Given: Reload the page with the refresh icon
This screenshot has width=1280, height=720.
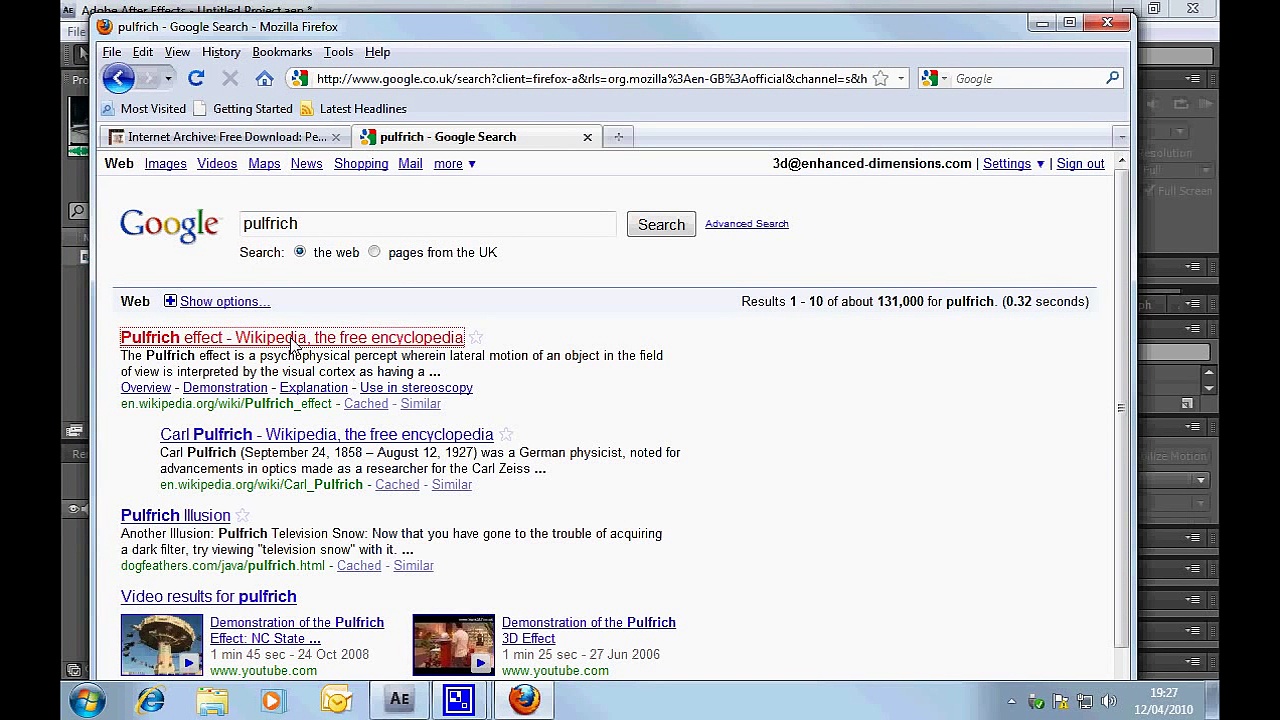Looking at the screenshot, I should (196, 78).
